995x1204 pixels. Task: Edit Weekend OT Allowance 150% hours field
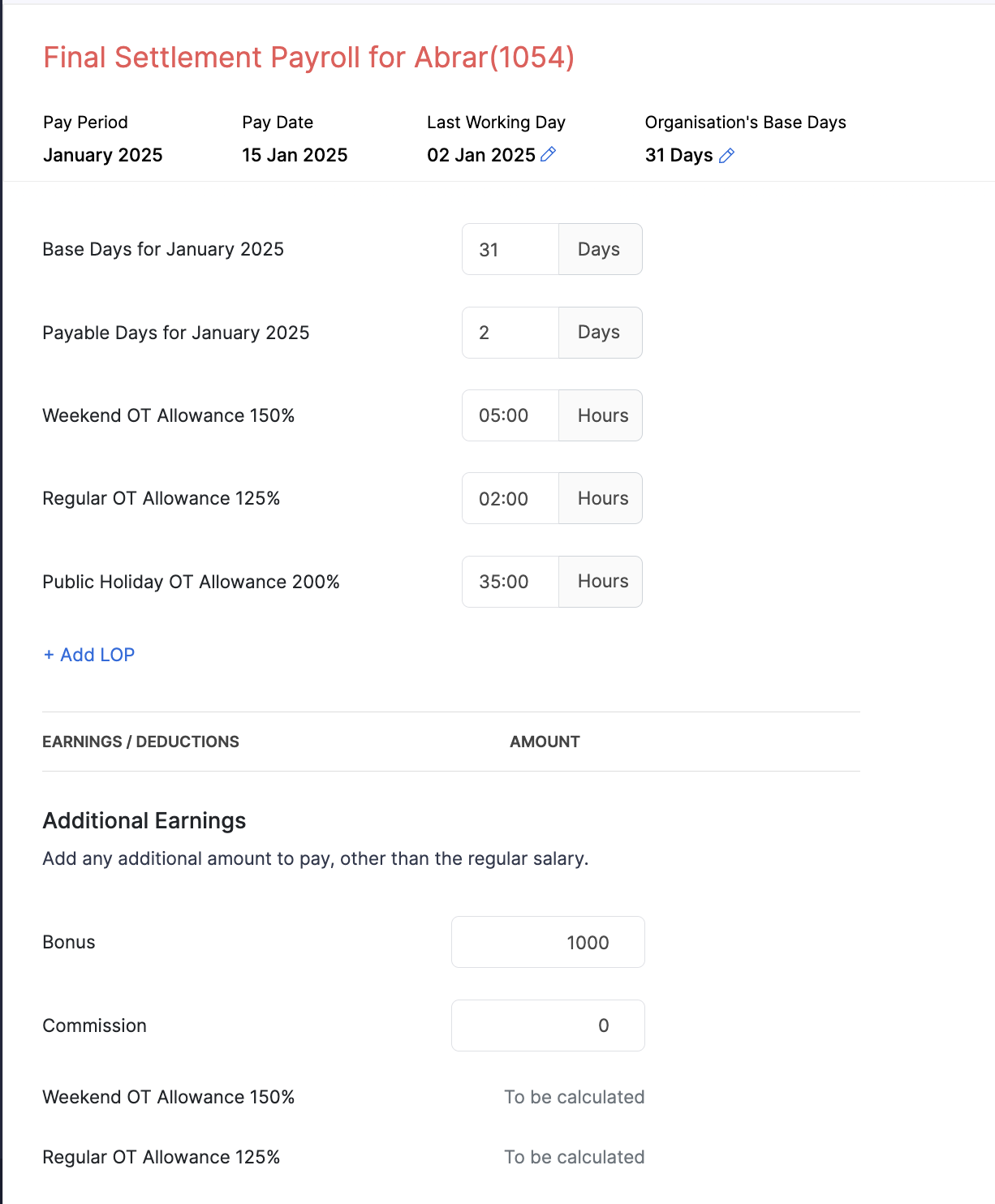tap(510, 415)
